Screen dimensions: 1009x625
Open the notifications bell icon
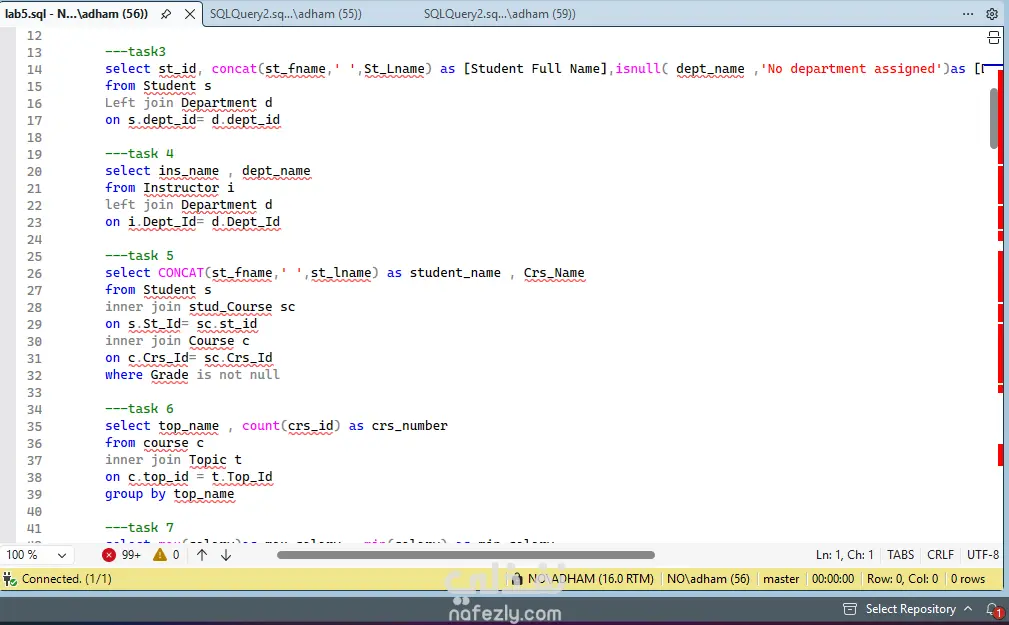point(993,609)
